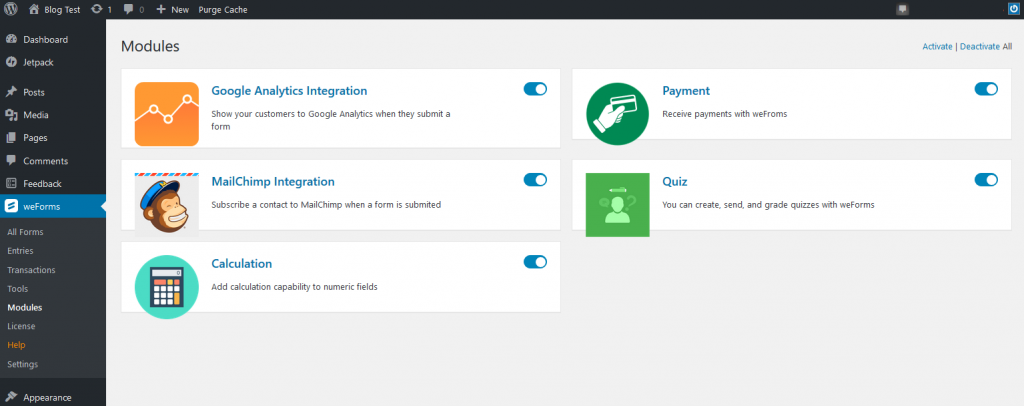
Task: Turn off the Calculation module toggle
Action: tap(535, 262)
